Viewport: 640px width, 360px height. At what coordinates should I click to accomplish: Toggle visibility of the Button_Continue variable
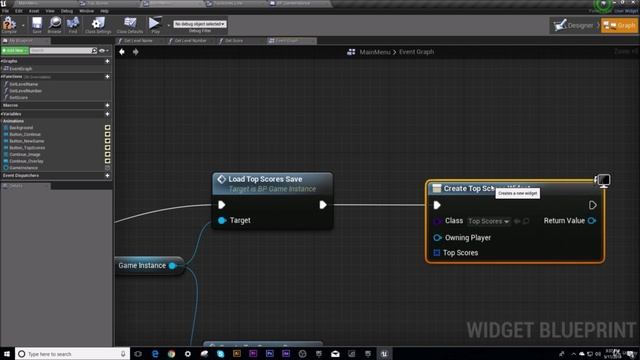point(107,134)
